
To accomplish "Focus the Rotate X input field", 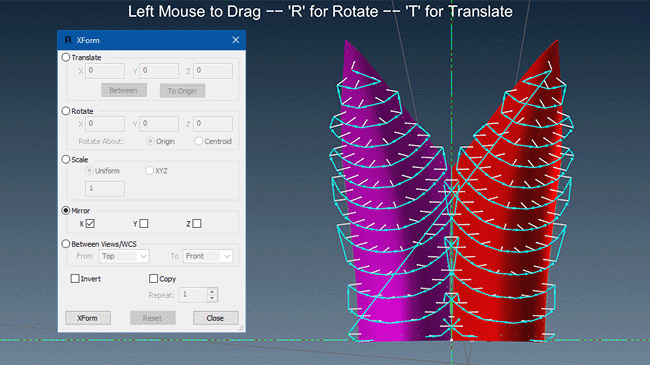I will [105, 124].
